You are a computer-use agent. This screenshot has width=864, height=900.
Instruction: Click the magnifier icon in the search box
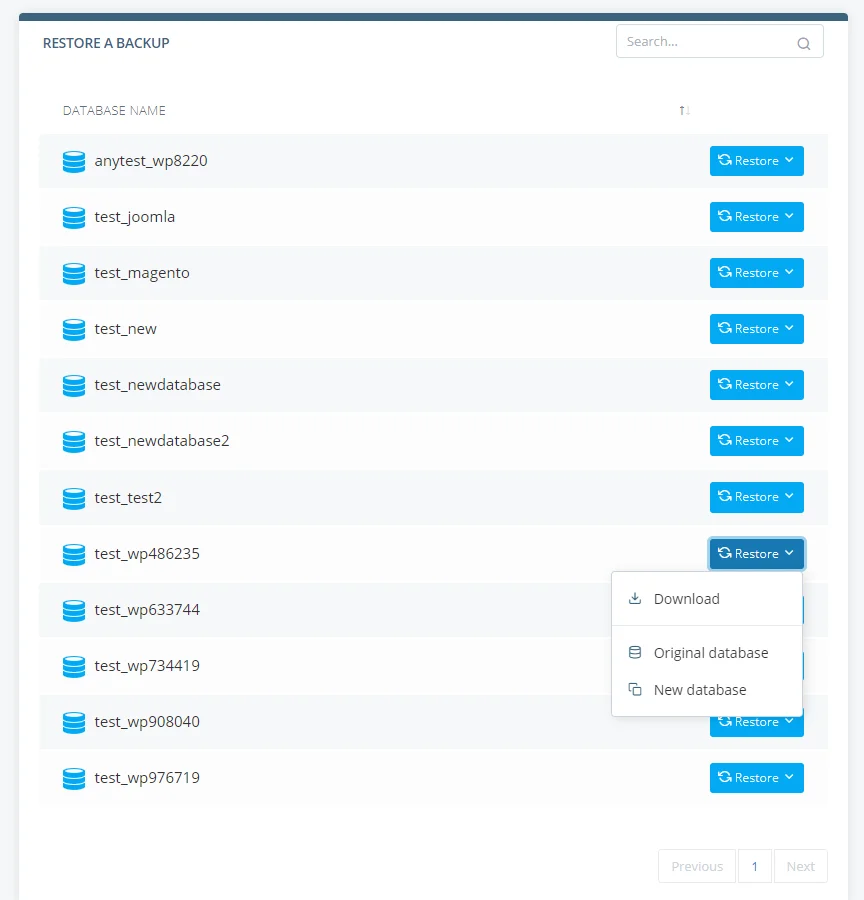[x=803, y=43]
